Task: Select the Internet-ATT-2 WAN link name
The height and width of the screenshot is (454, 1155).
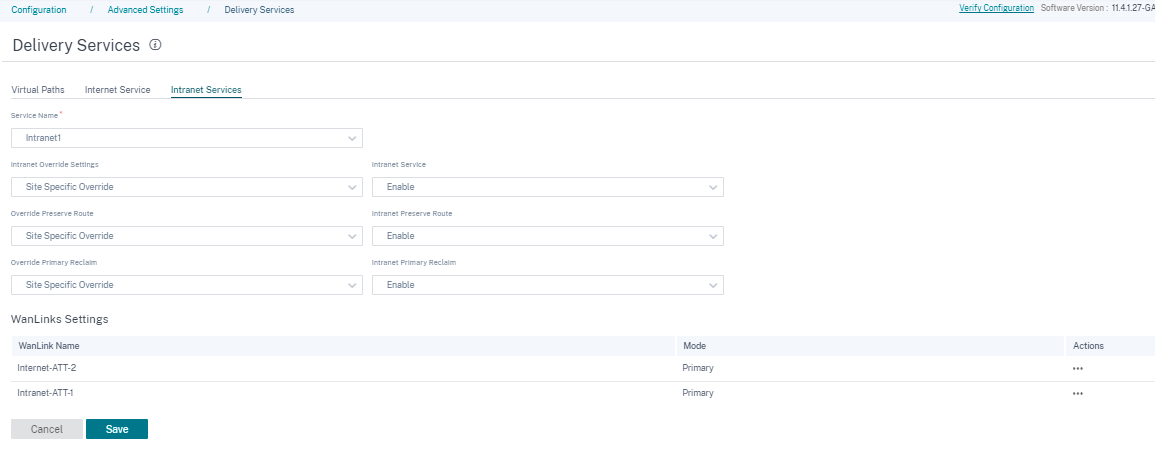Action: pyautogui.click(x=47, y=368)
